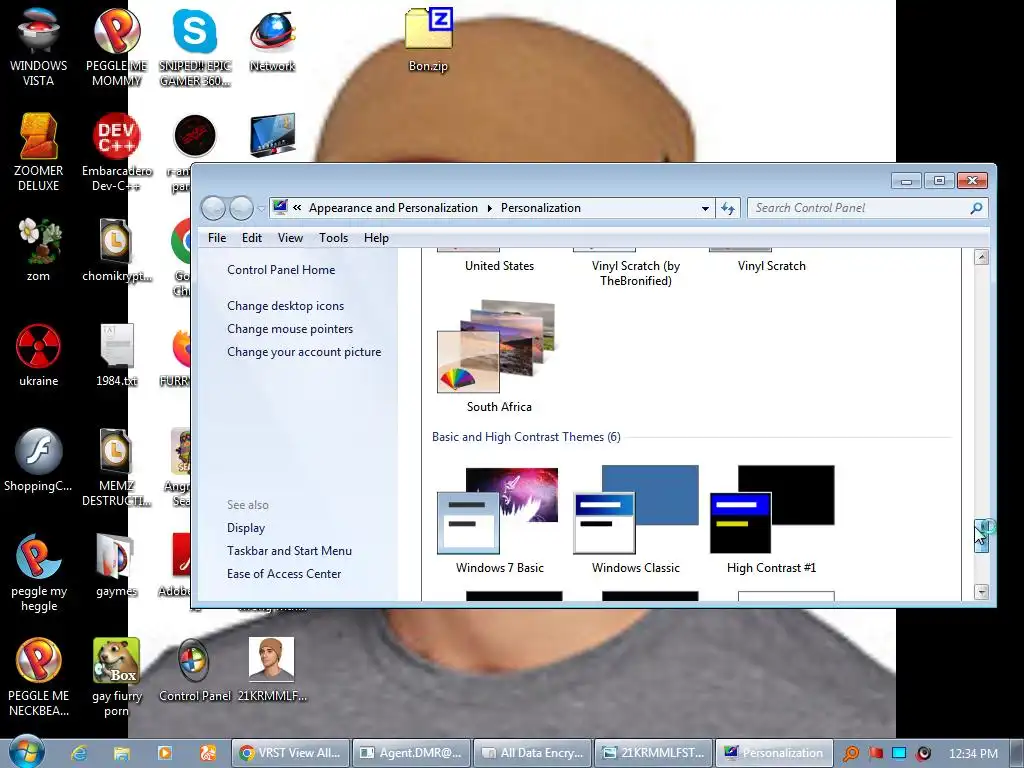The image size is (1024, 768).
Task: Open the Control Panel desktop icon
Action: [195, 670]
